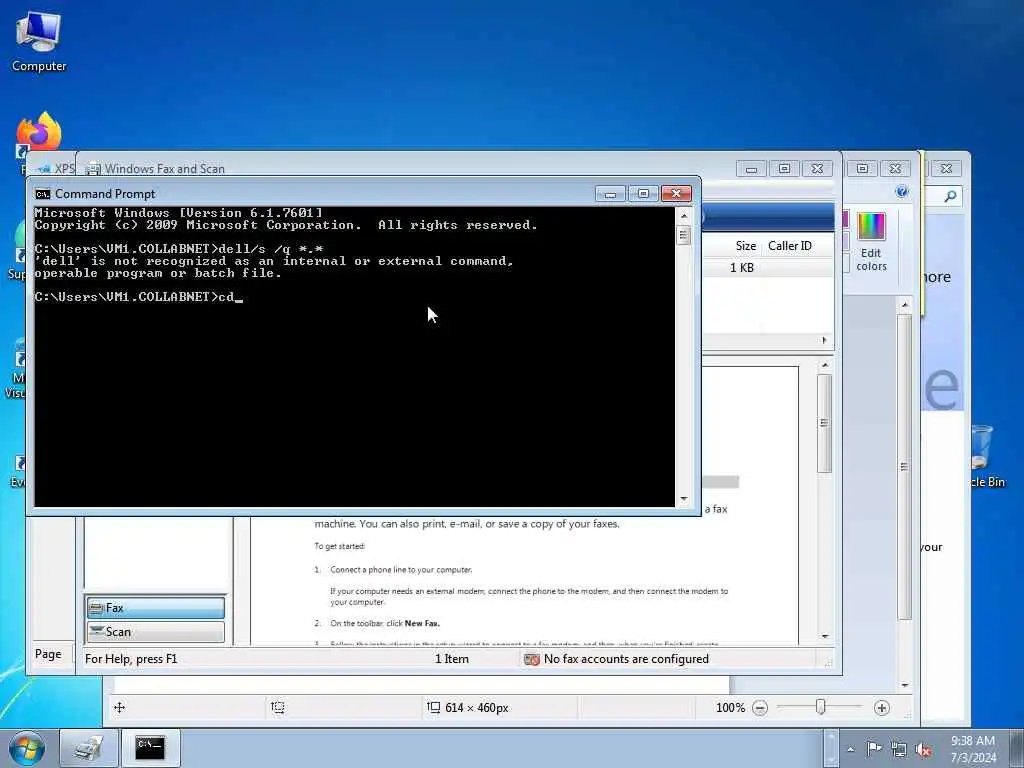This screenshot has height=768, width=1024.
Task: Open the Windows Start menu
Action: click(x=27, y=748)
